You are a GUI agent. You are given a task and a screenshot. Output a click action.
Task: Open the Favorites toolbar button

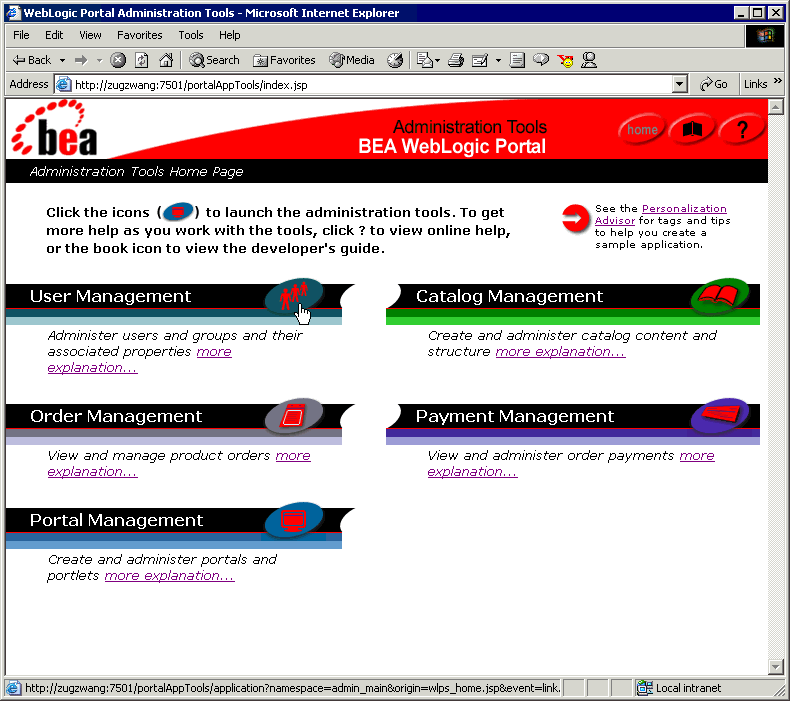[284, 60]
